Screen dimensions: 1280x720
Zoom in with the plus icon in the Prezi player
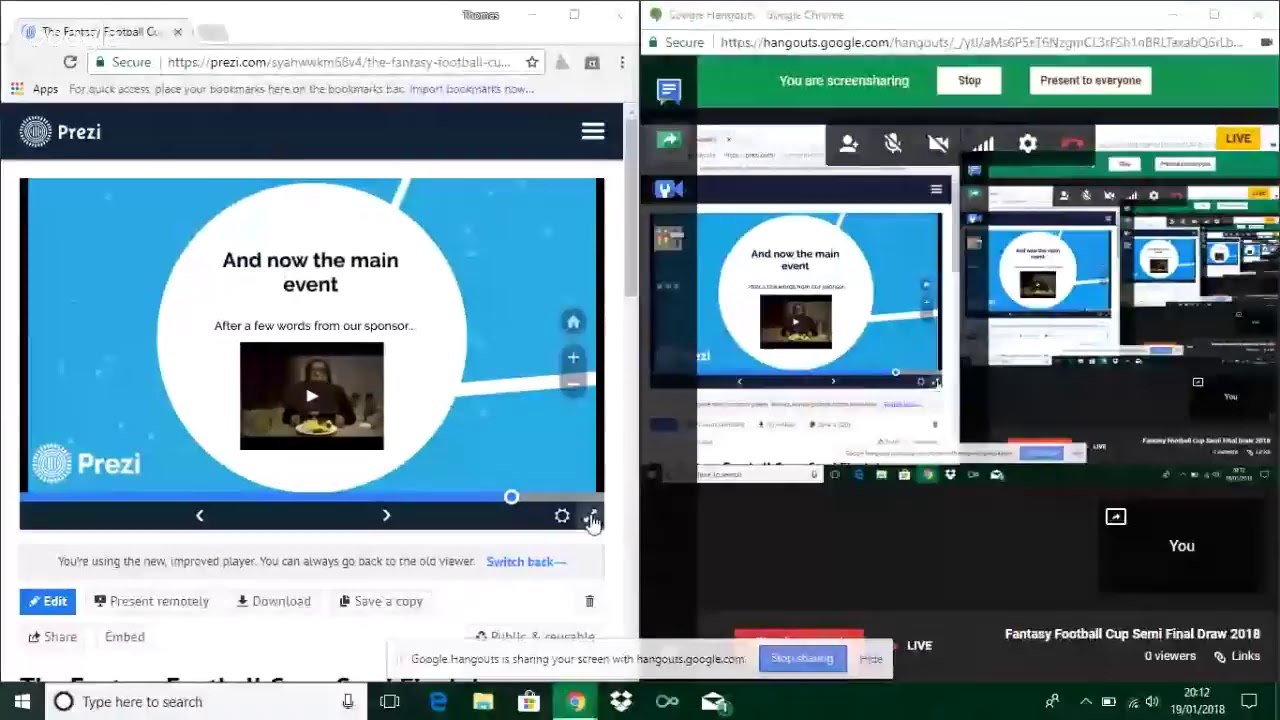pos(573,357)
